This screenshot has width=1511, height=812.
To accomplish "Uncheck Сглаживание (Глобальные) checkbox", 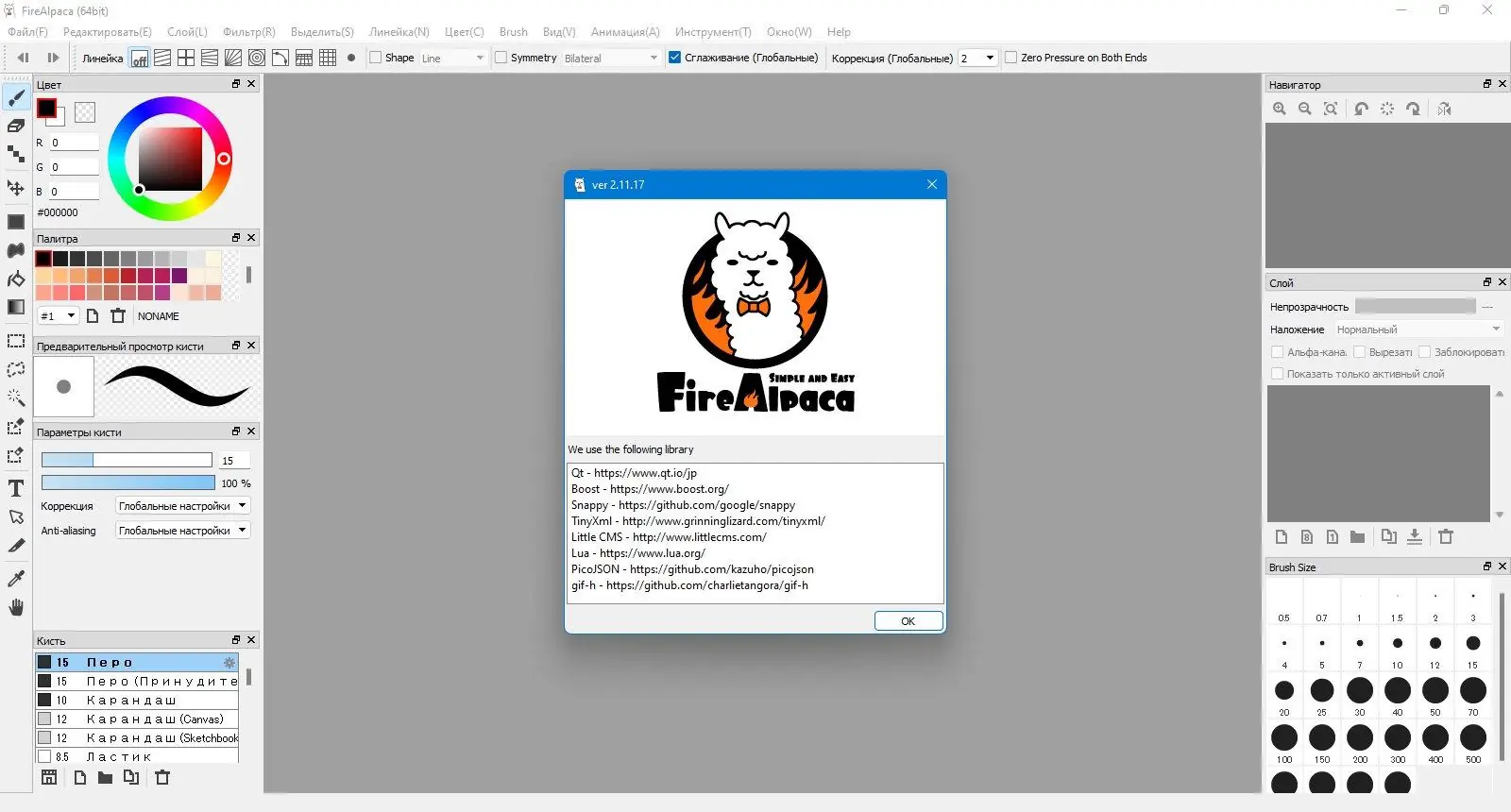I will [674, 58].
